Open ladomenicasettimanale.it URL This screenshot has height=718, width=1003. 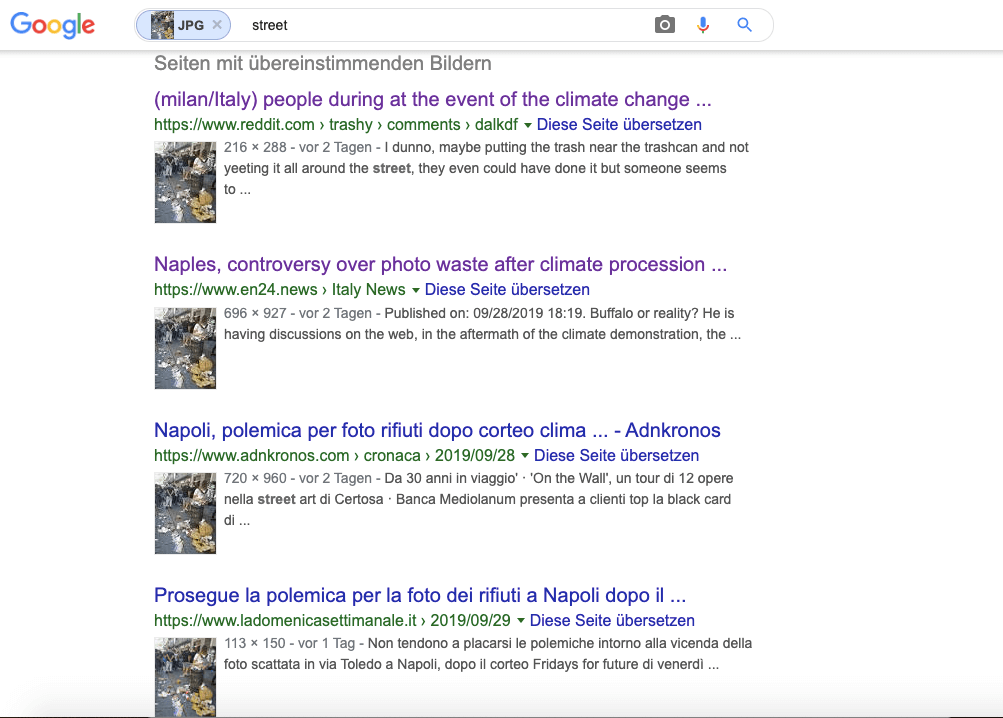pos(332,620)
